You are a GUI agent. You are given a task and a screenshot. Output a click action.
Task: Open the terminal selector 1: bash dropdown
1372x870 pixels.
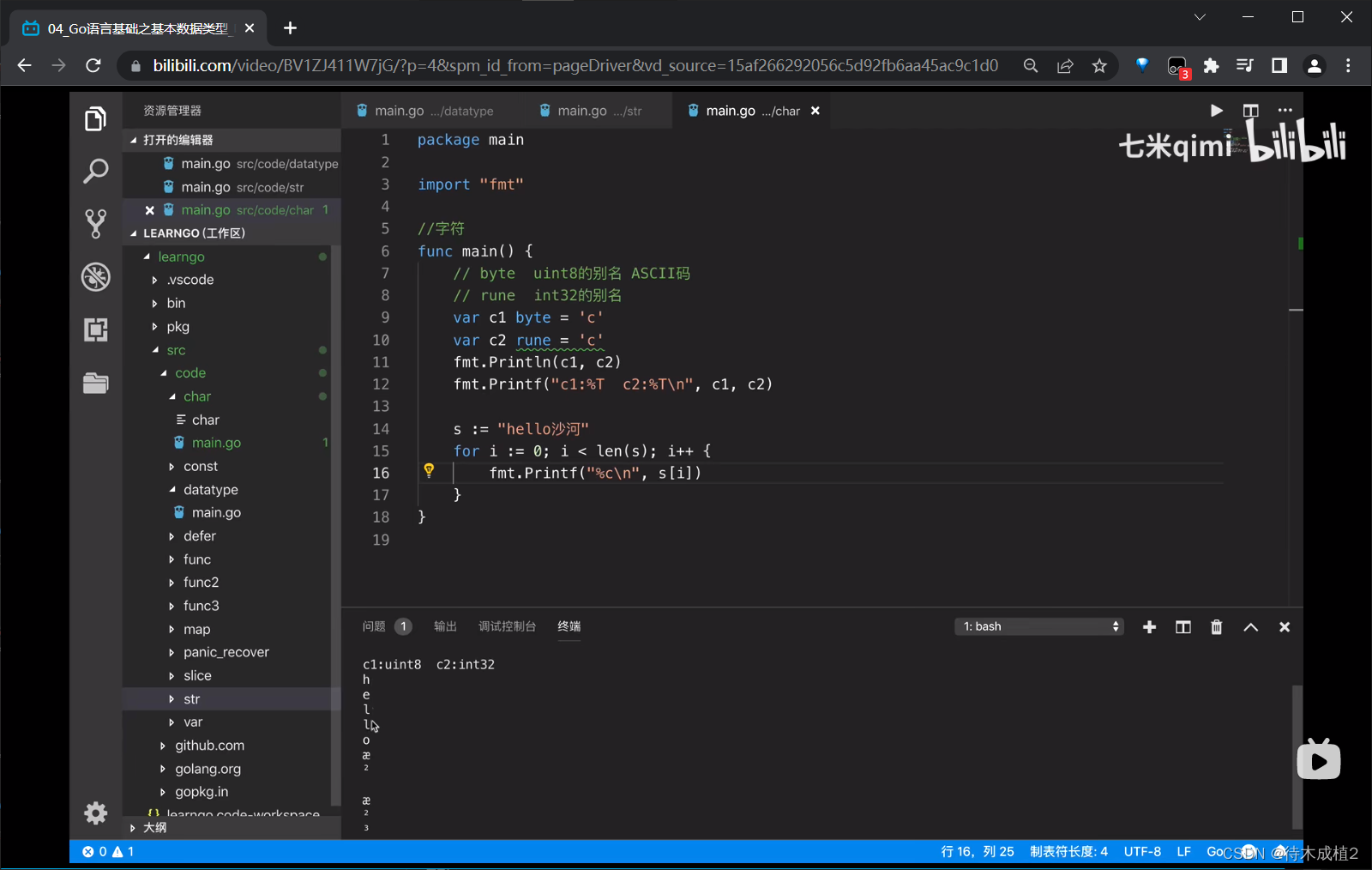tap(1038, 626)
